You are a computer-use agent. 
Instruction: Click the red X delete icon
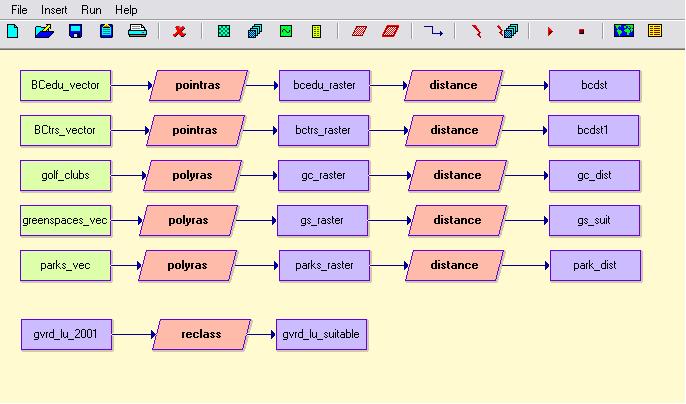pyautogui.click(x=180, y=31)
